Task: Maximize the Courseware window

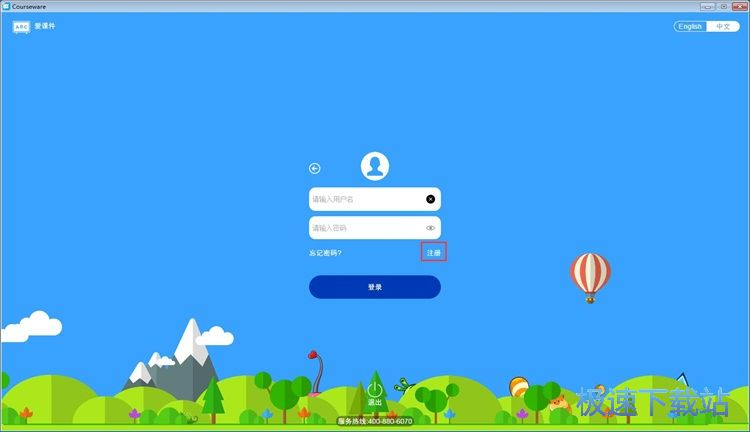Action: 723,6
